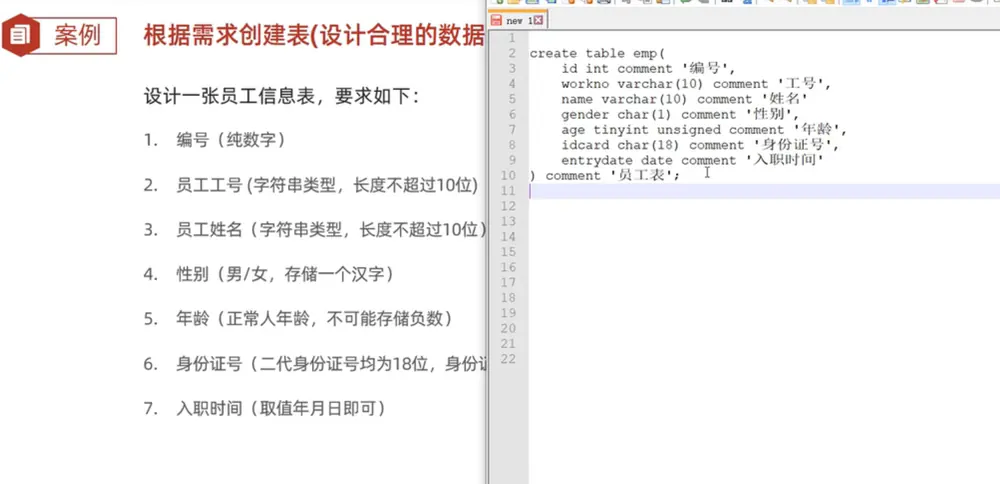Click 'tinyint' on the age line

point(621,130)
